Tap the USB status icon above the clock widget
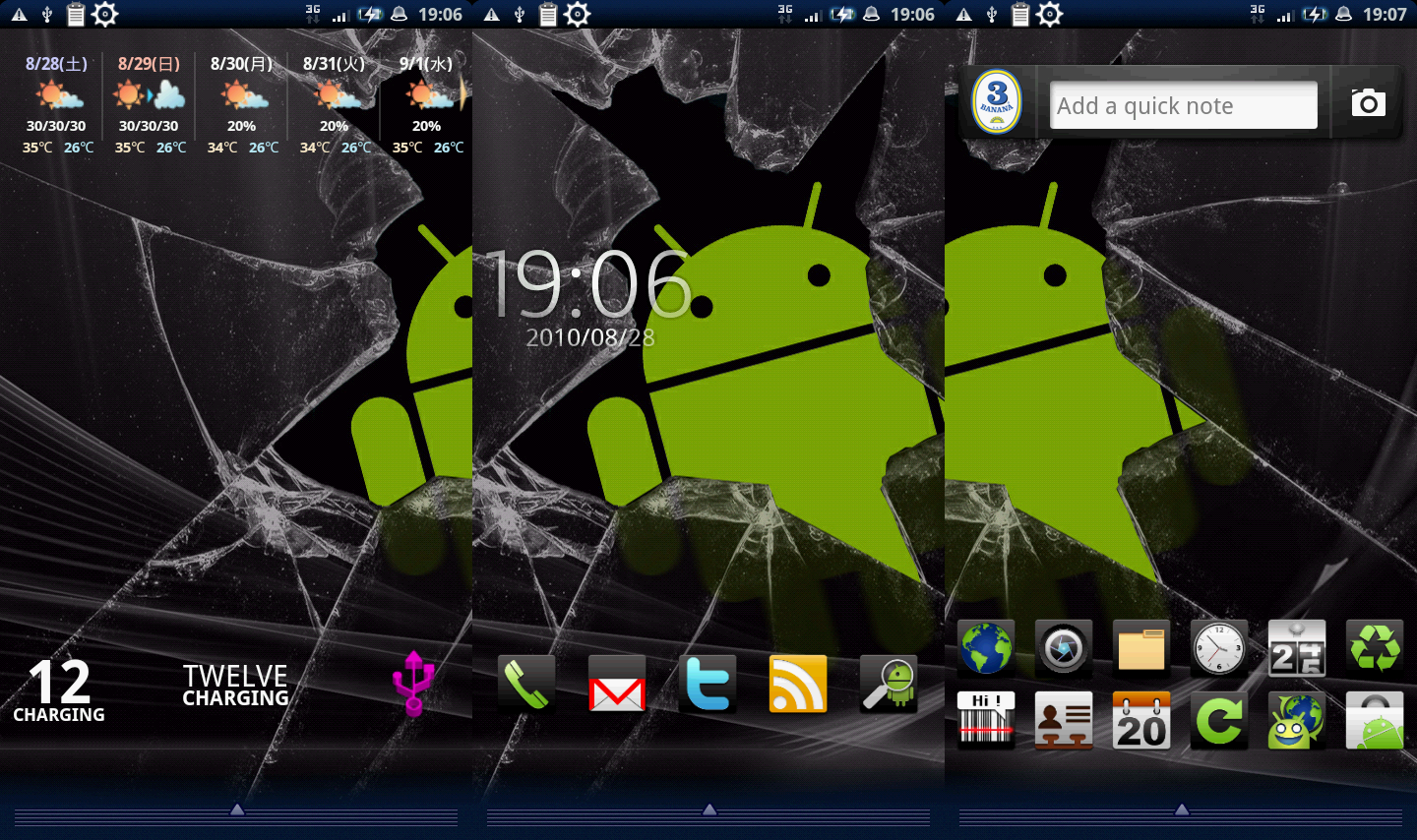The height and width of the screenshot is (840, 1417). coord(520,15)
